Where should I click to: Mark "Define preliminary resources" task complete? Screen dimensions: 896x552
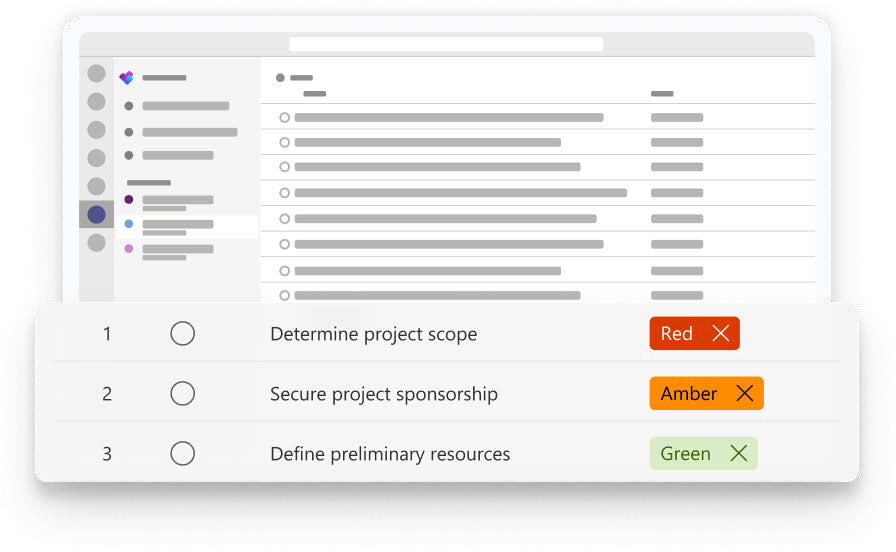click(182, 454)
